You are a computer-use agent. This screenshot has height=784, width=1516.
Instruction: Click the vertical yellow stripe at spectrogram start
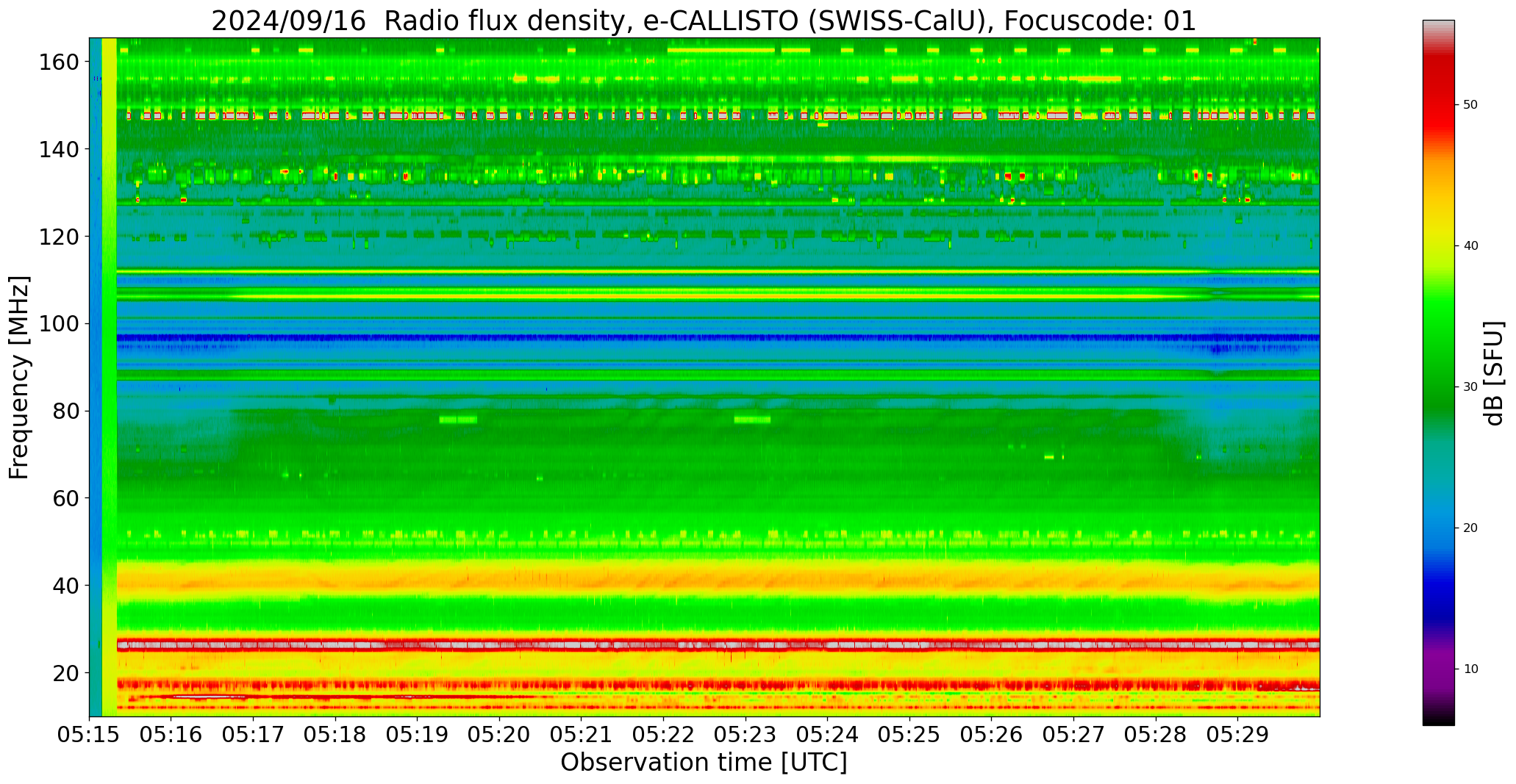point(109,377)
